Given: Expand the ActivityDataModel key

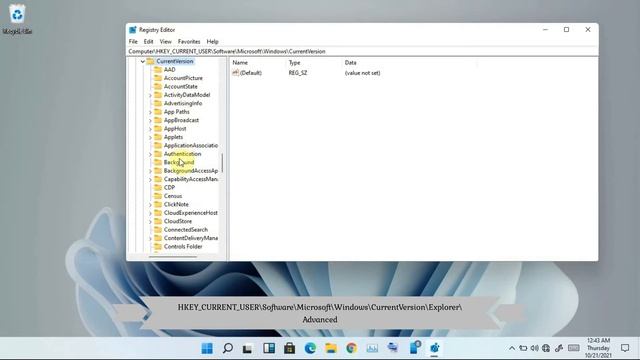Looking at the screenshot, I should [150, 95].
